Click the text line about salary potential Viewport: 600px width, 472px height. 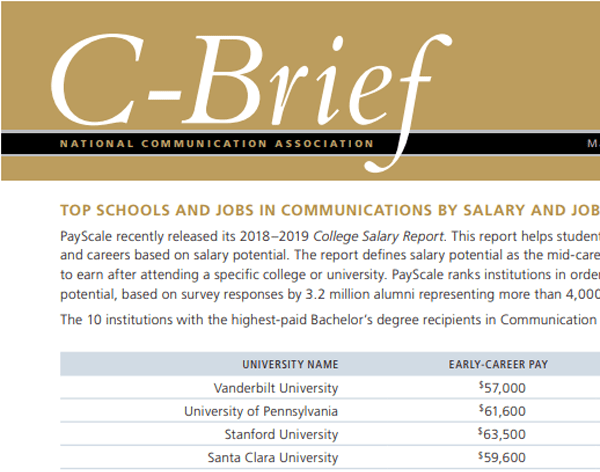(330, 255)
